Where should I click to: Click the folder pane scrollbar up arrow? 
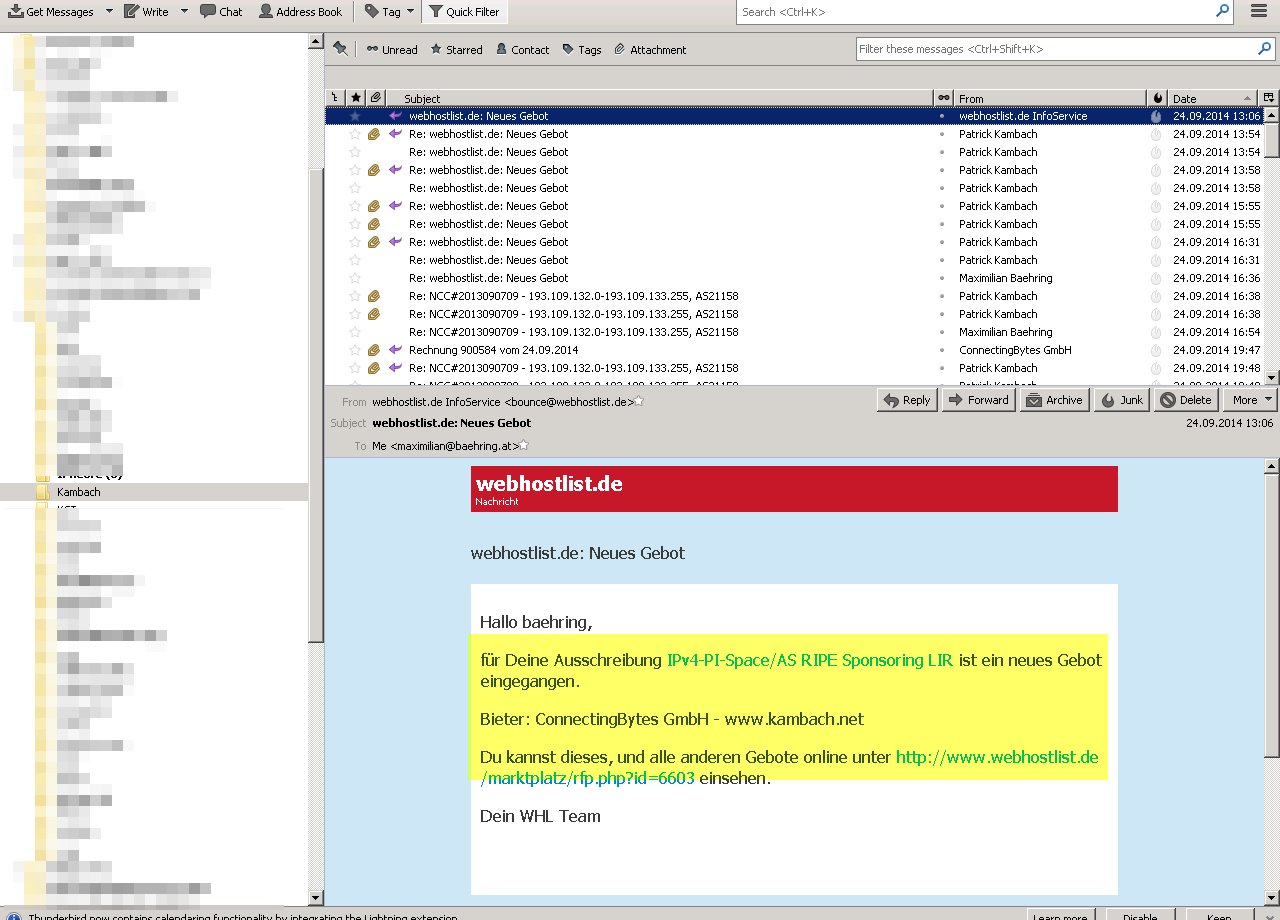click(315, 42)
